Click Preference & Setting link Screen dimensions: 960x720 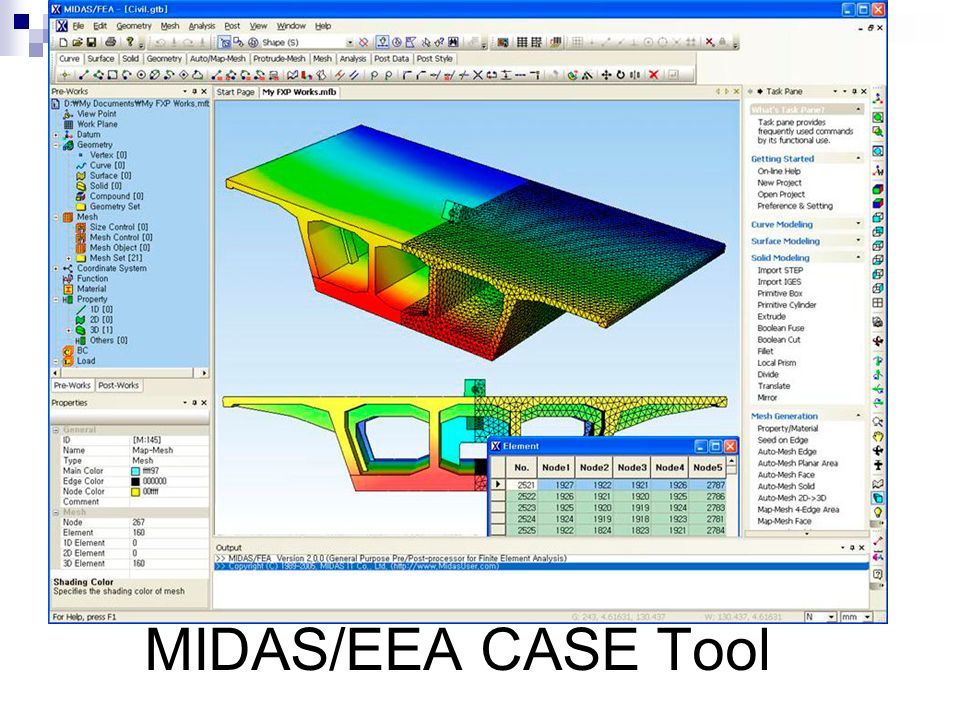tap(795, 206)
